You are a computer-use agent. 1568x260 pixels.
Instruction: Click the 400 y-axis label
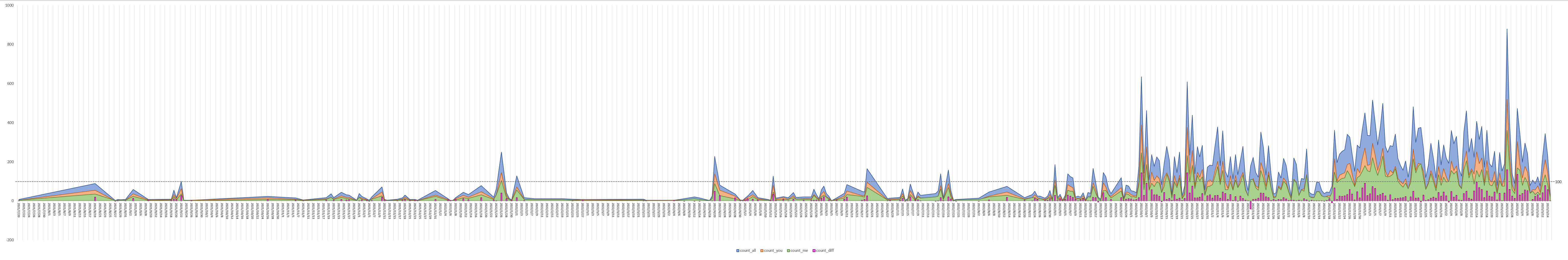10,123
